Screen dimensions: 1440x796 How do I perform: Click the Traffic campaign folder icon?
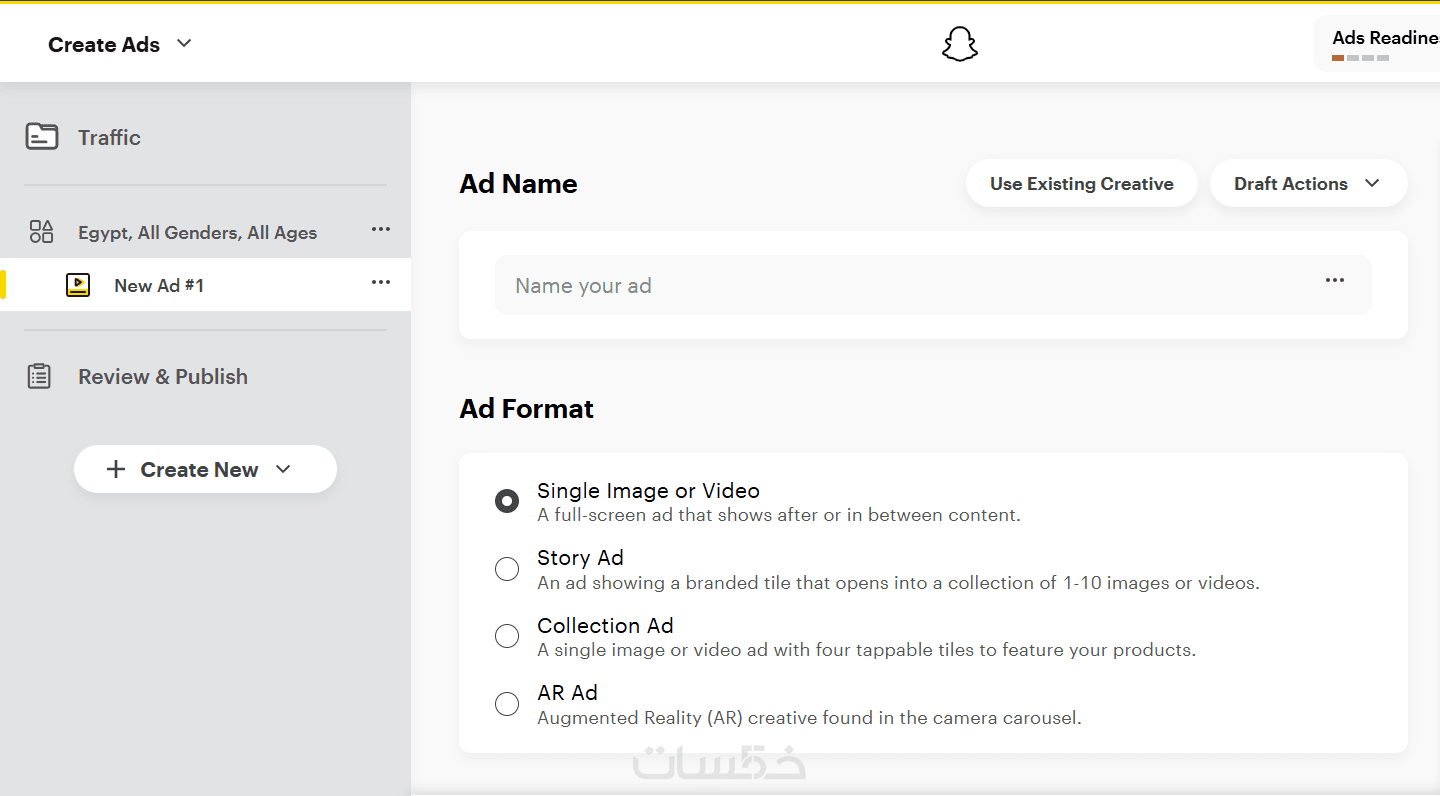click(42, 137)
